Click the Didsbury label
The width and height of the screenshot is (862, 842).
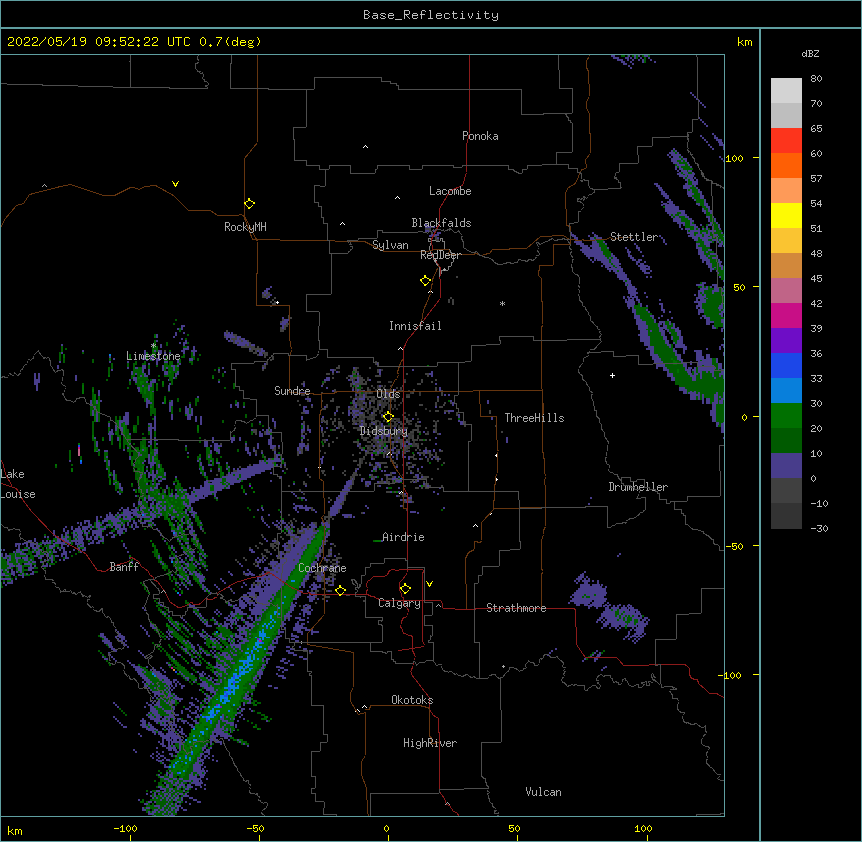coord(384,431)
